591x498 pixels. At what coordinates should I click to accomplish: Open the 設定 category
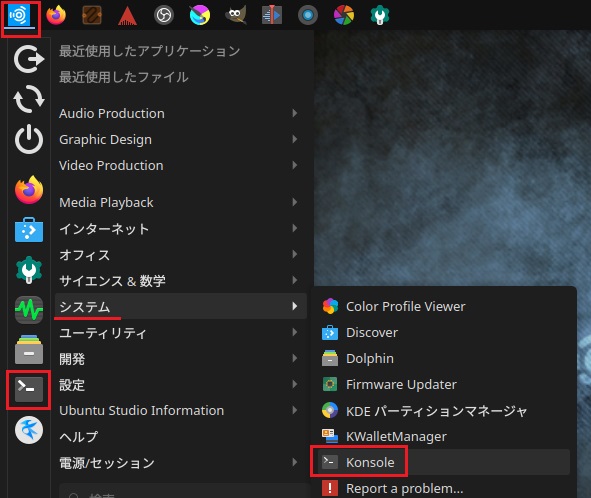pyautogui.click(x=181, y=385)
